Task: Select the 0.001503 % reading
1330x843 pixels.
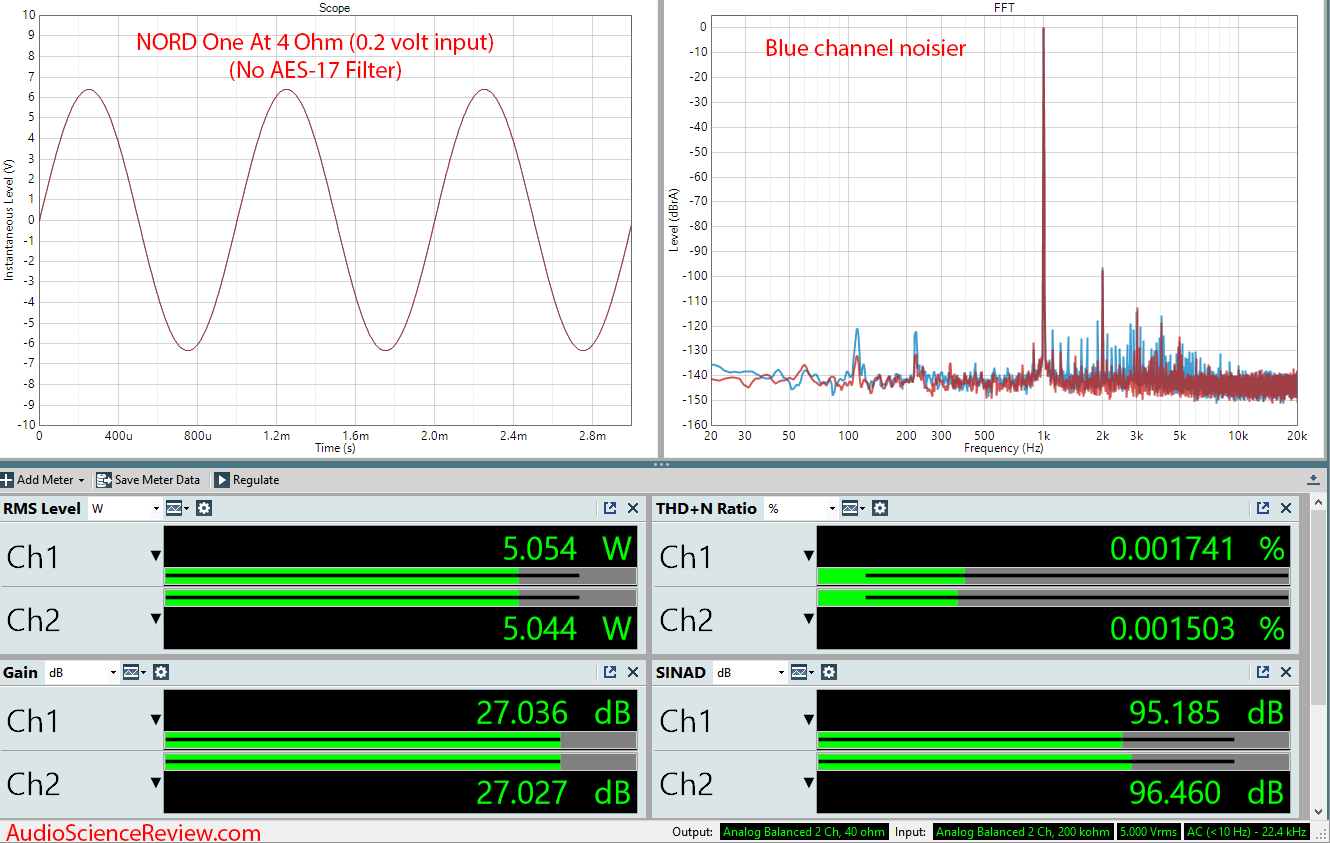Action: click(1197, 628)
